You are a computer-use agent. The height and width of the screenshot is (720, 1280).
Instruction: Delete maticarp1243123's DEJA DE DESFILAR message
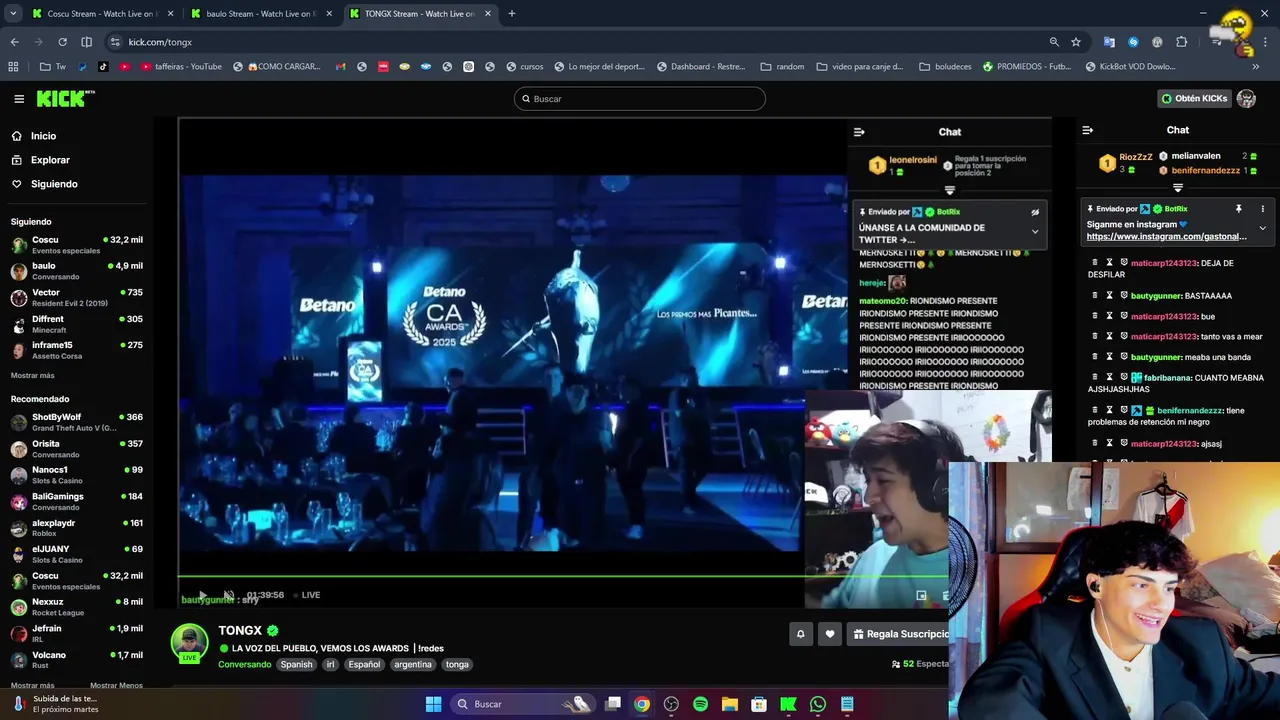pyautogui.click(x=1095, y=263)
